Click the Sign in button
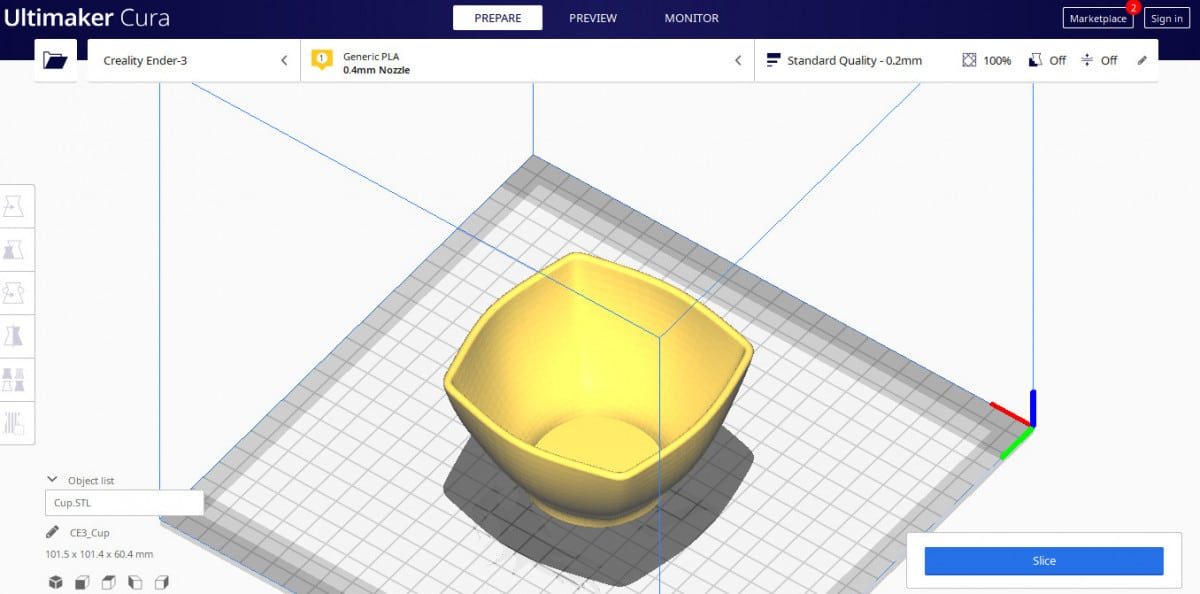This screenshot has width=1200, height=594. [x=1166, y=18]
